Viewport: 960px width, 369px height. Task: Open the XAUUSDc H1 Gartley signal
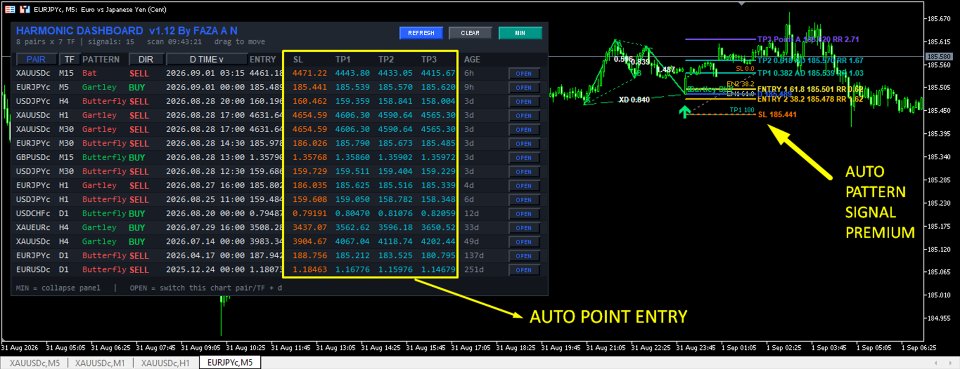click(523, 115)
